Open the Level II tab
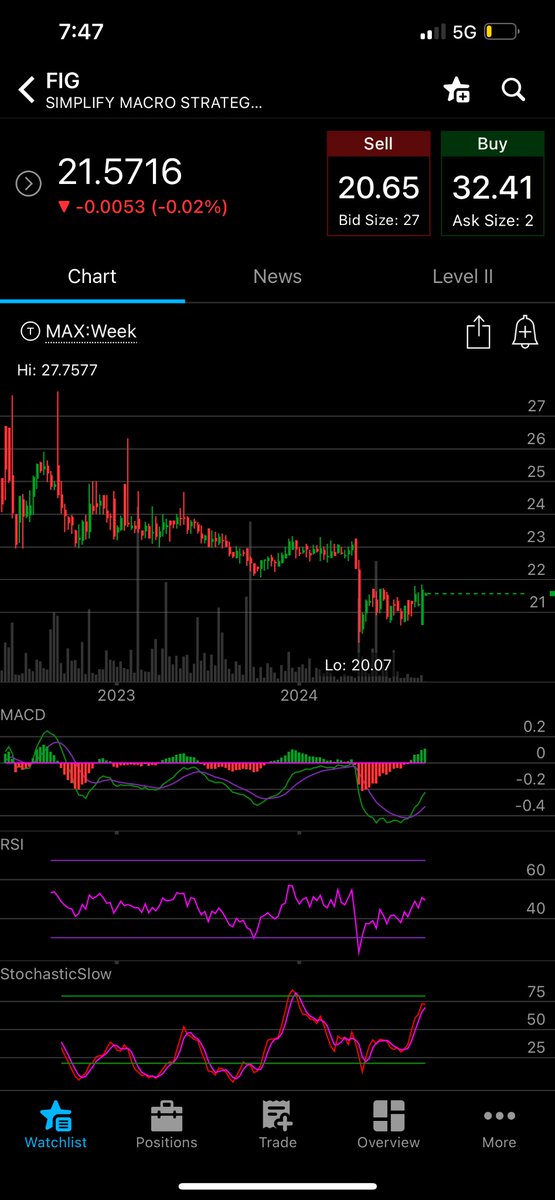555x1200 pixels. 462,277
